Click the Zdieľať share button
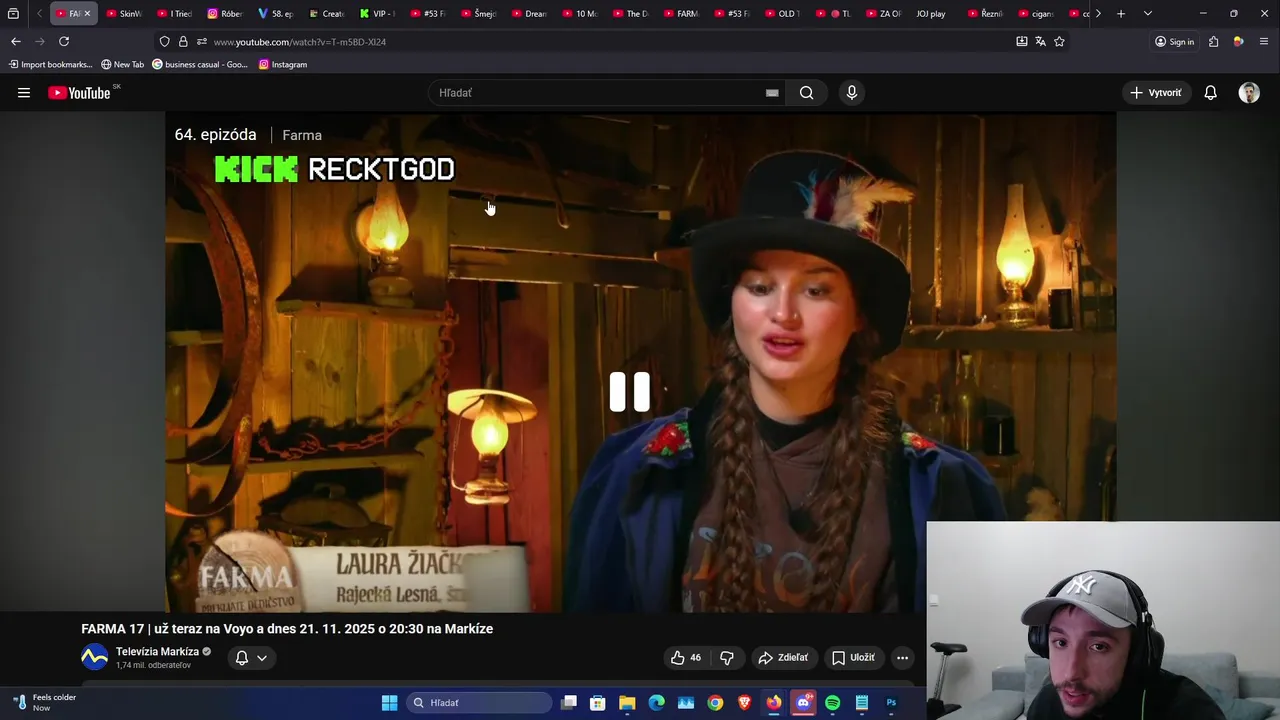The width and height of the screenshot is (1280, 720). 783,658
